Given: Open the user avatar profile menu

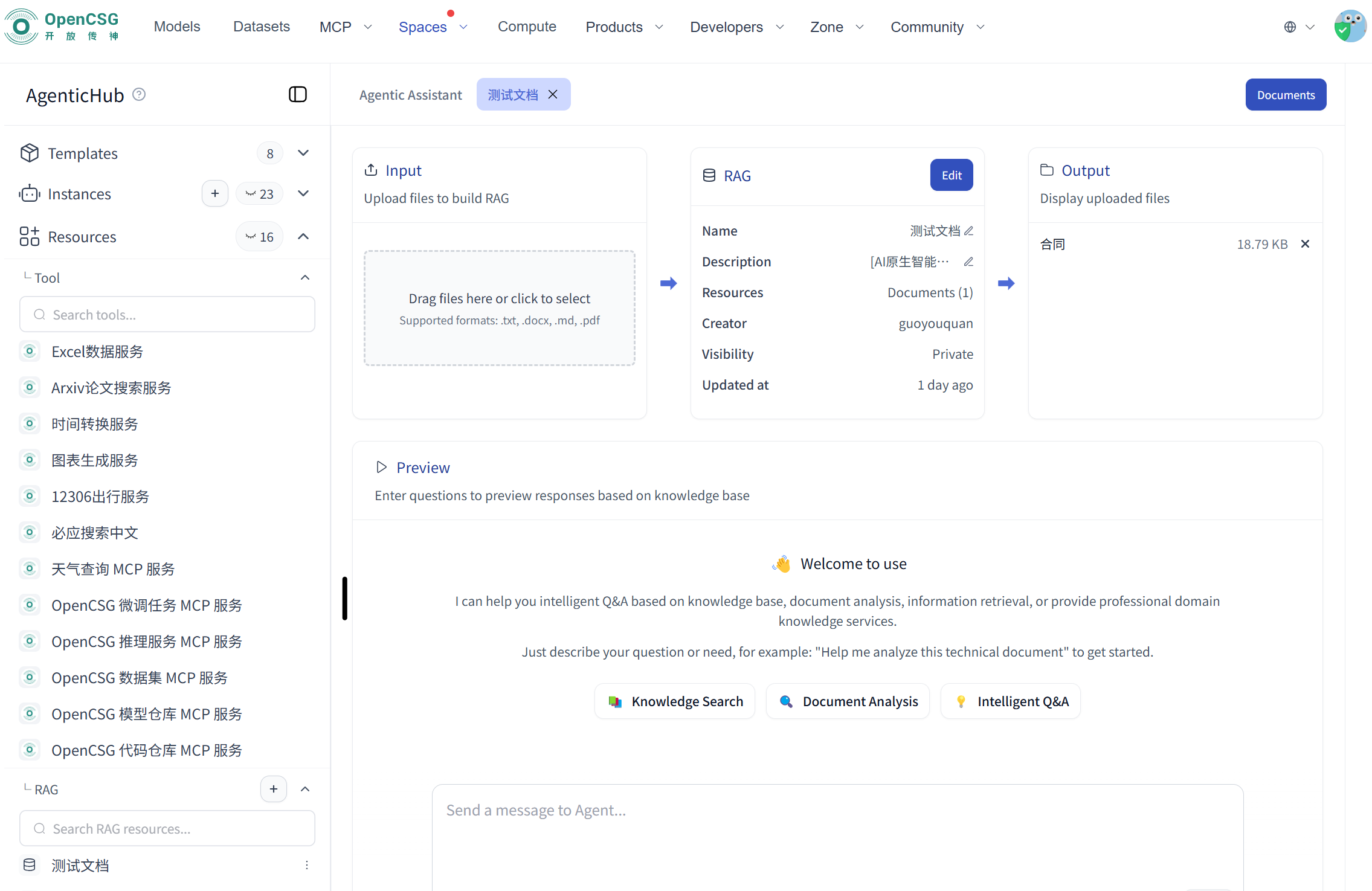Looking at the screenshot, I should pyautogui.click(x=1349, y=27).
